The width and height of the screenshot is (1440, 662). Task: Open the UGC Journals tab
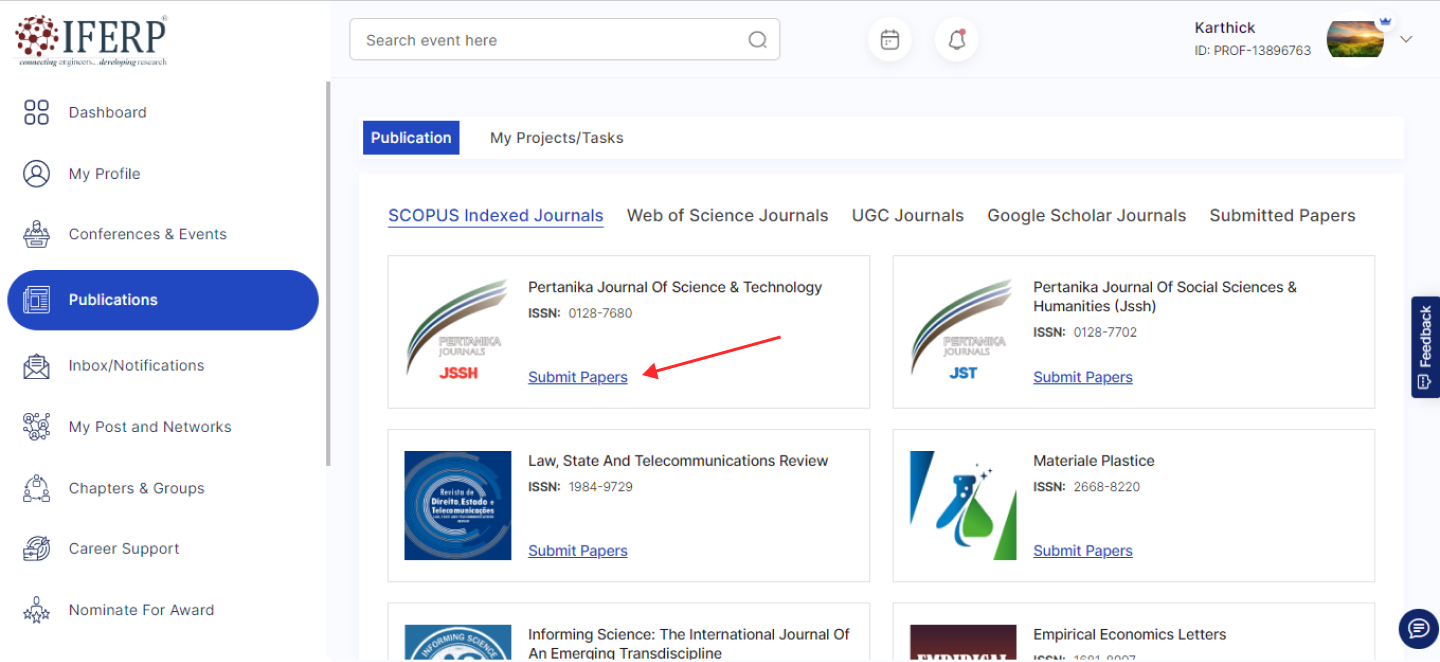pos(907,216)
